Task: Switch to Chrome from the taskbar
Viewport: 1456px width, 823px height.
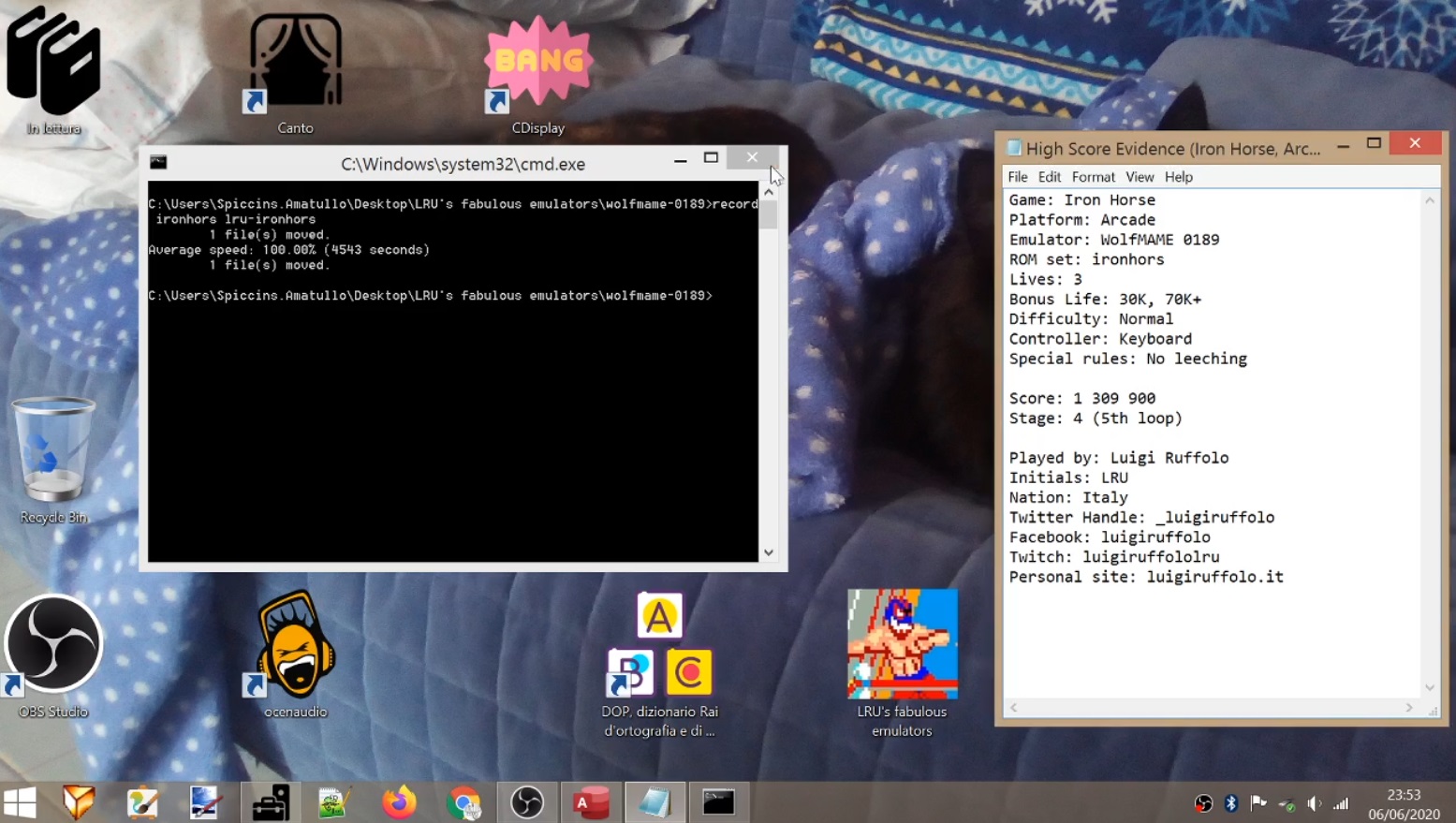Action: (463, 802)
